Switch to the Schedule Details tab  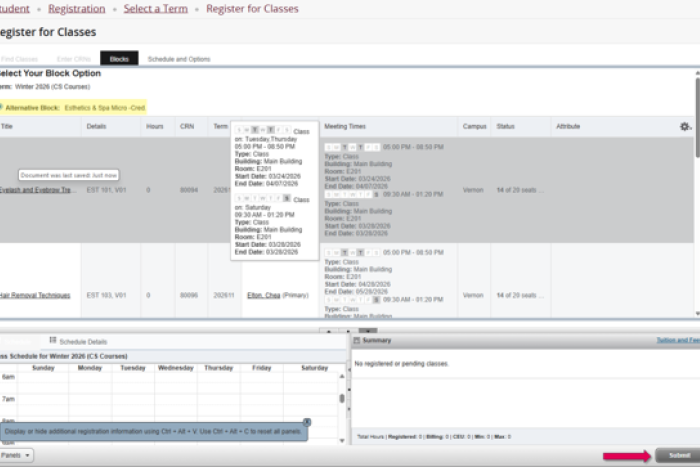click(x=78, y=342)
